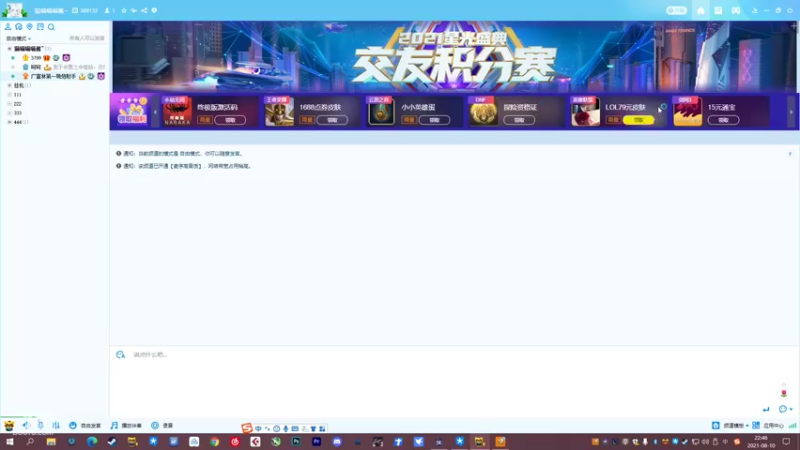Click the 王者荣耀 reward thumbnail
Viewport: 800px width, 450px height.
[x=279, y=112]
